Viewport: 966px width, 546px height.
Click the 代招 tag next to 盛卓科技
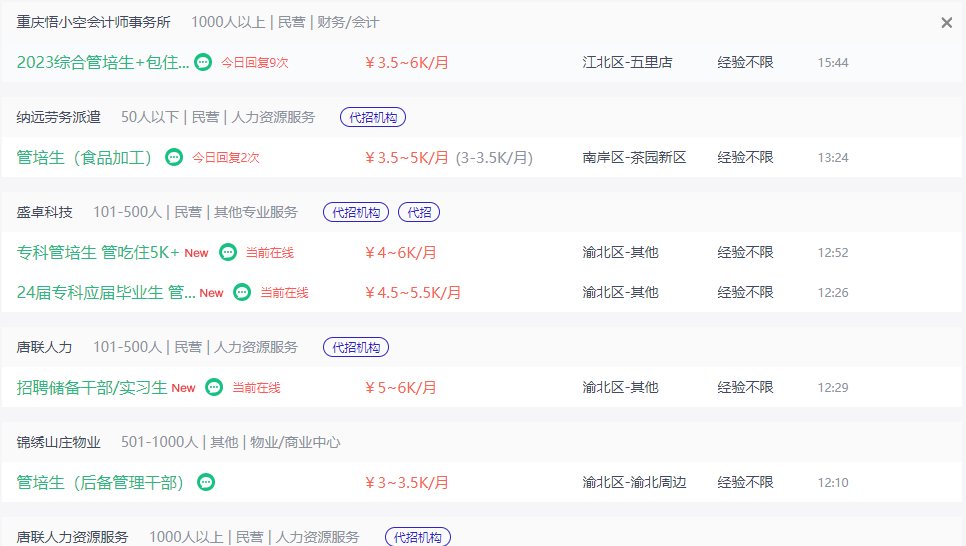[x=419, y=212]
